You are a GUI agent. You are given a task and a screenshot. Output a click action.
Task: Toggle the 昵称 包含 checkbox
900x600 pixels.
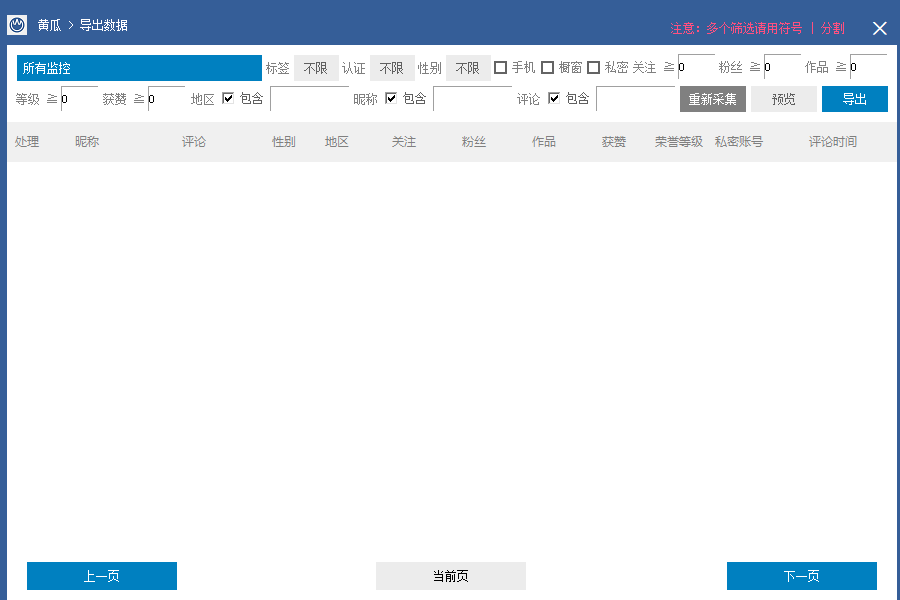[391, 98]
